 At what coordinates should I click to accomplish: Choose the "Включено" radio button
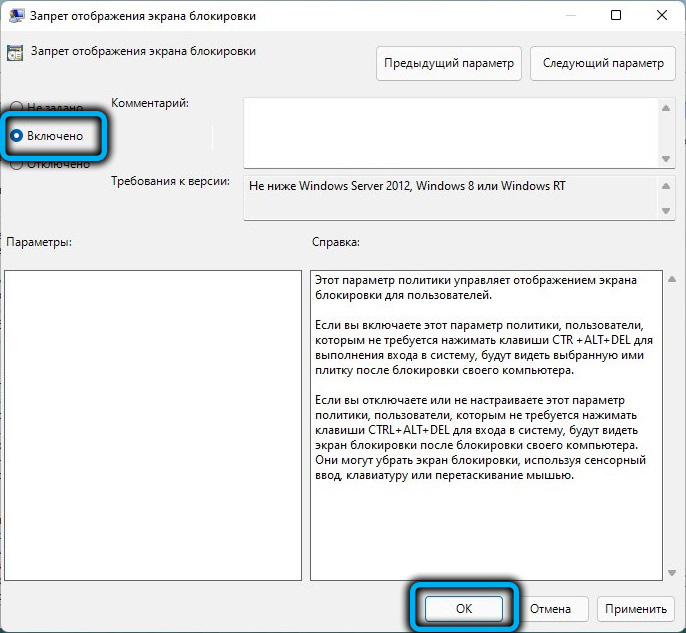point(17,135)
